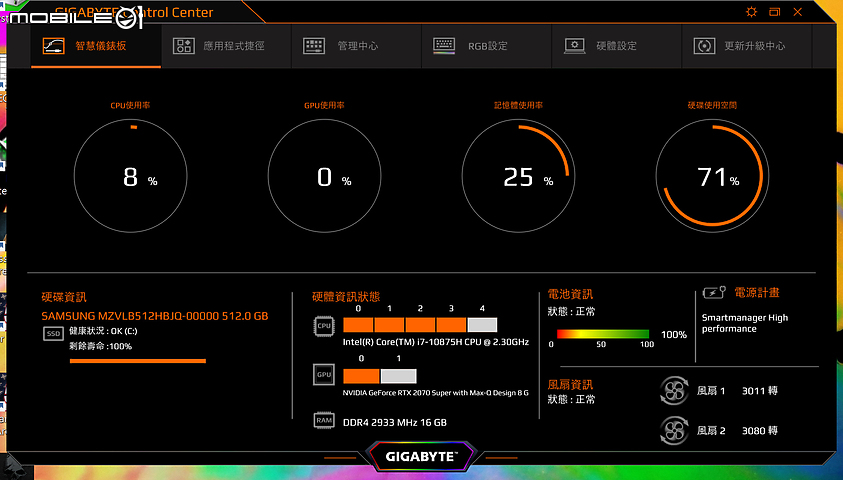
Task: Click the power plan battery icon
Action: [x=715, y=292]
